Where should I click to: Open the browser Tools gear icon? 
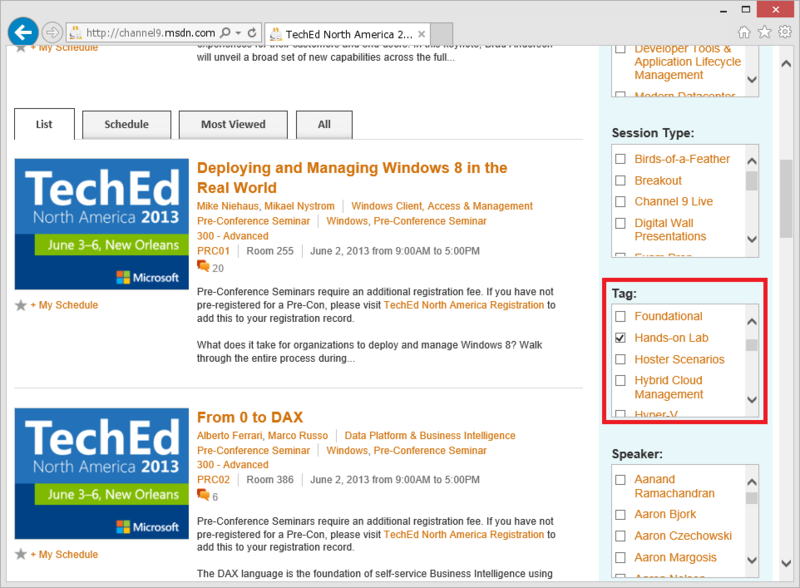pyautogui.click(x=785, y=32)
